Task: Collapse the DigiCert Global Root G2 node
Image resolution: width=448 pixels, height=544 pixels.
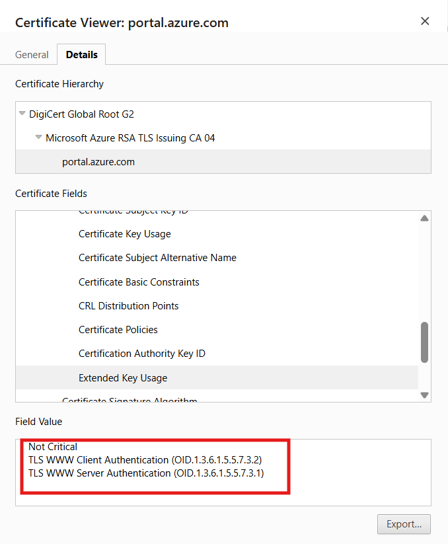Action: 22,113
